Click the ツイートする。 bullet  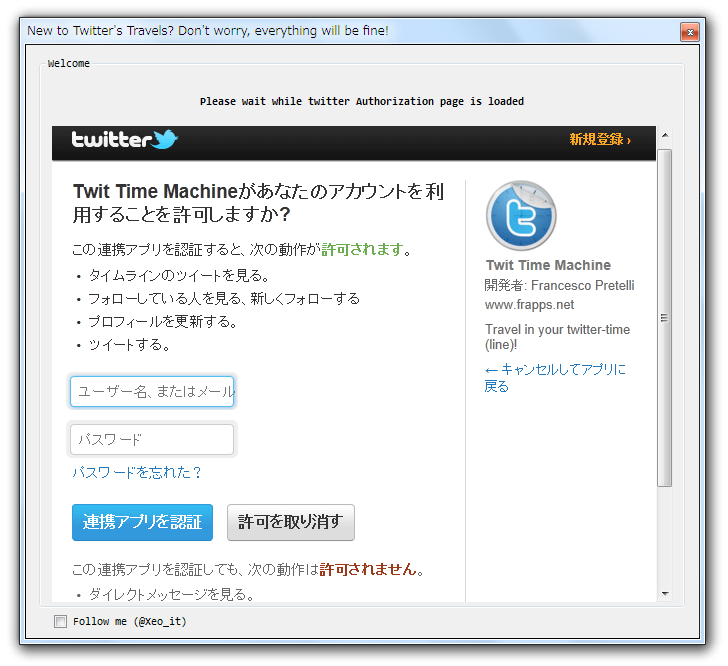[130, 345]
